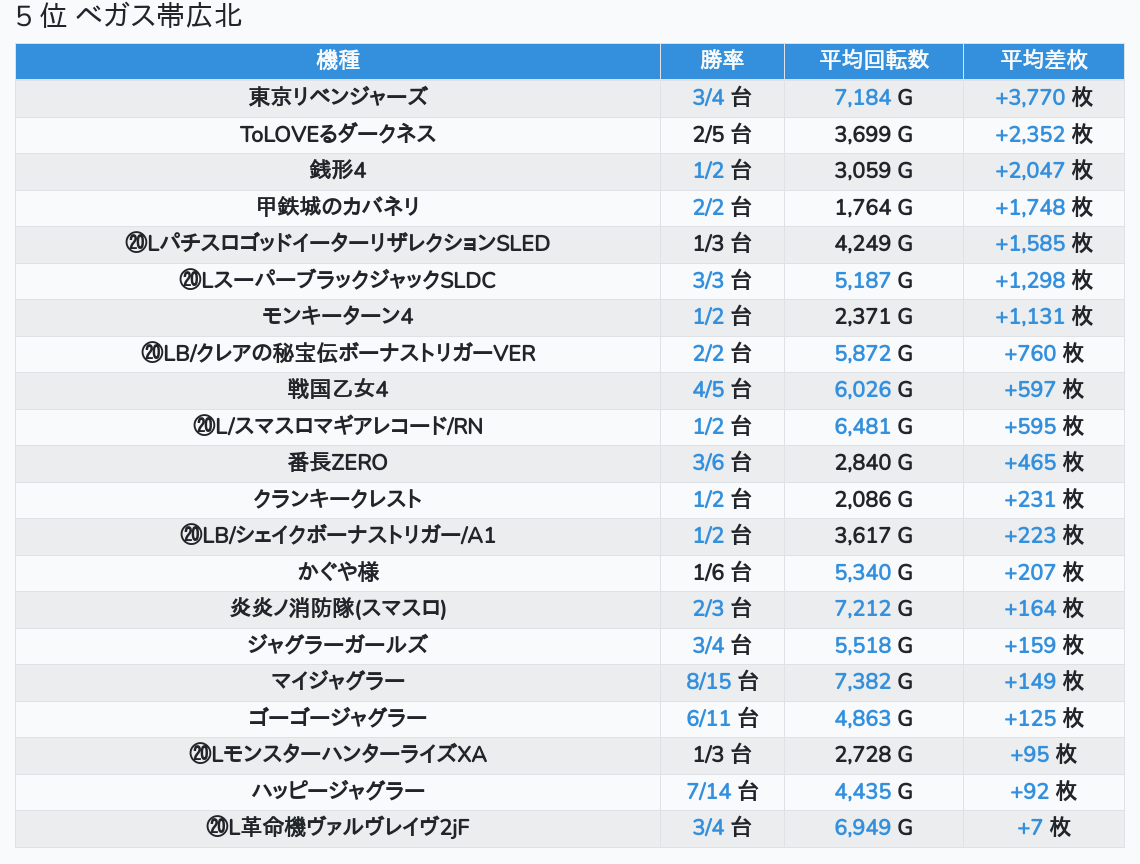Click the LスーパーブラックジャックSLDC row name
This screenshot has height=864, width=1140.
coord(338,280)
